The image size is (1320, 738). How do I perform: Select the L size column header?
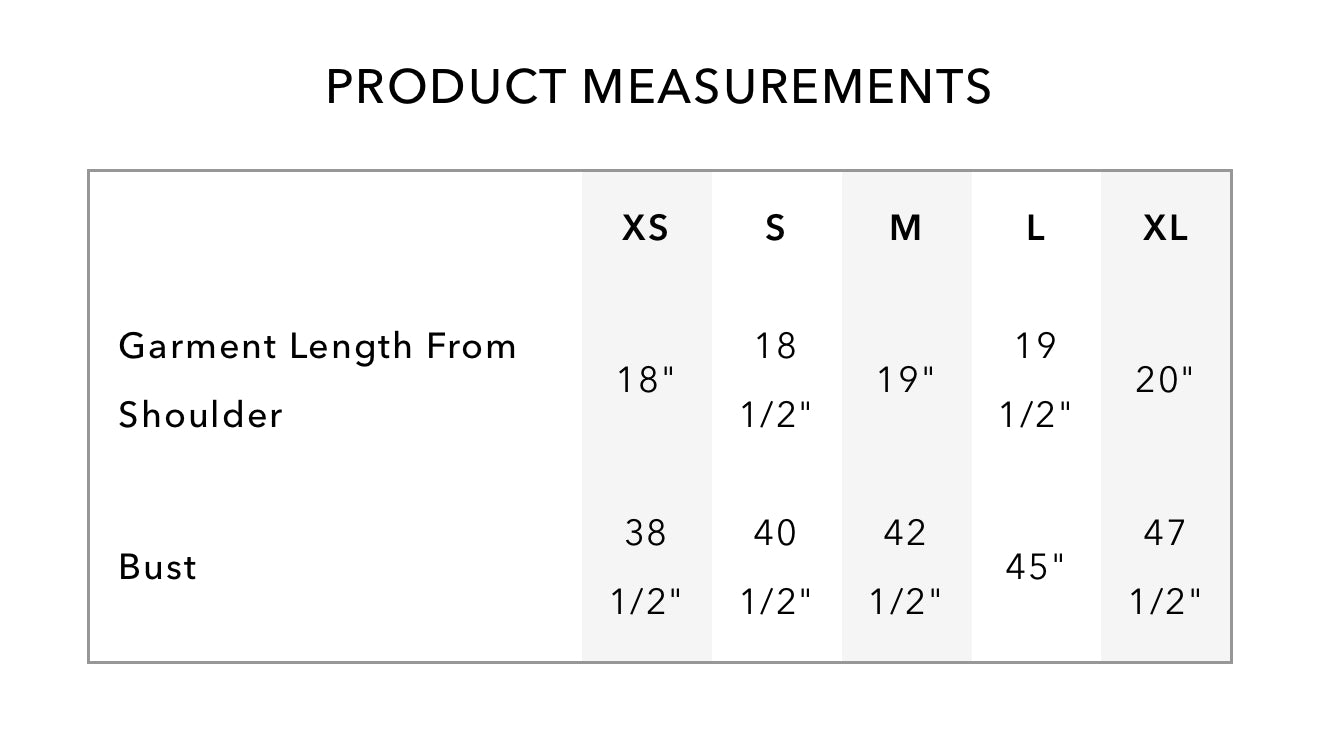click(1036, 229)
